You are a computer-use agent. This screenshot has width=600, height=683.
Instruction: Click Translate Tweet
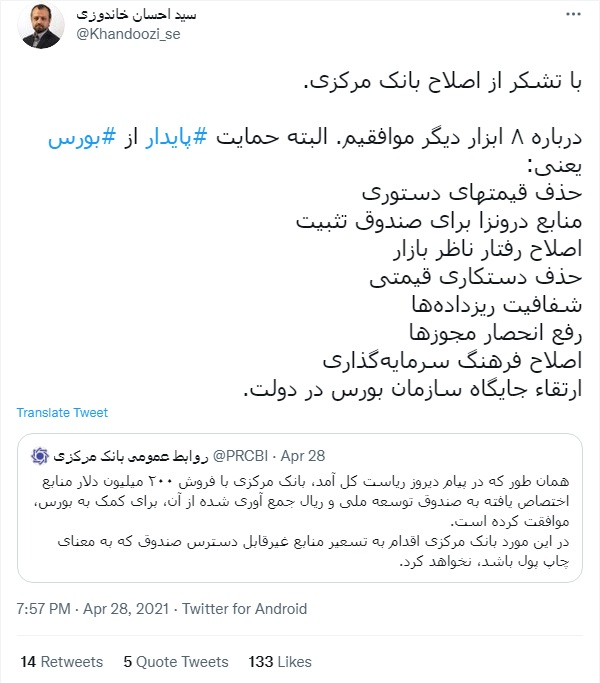62,413
